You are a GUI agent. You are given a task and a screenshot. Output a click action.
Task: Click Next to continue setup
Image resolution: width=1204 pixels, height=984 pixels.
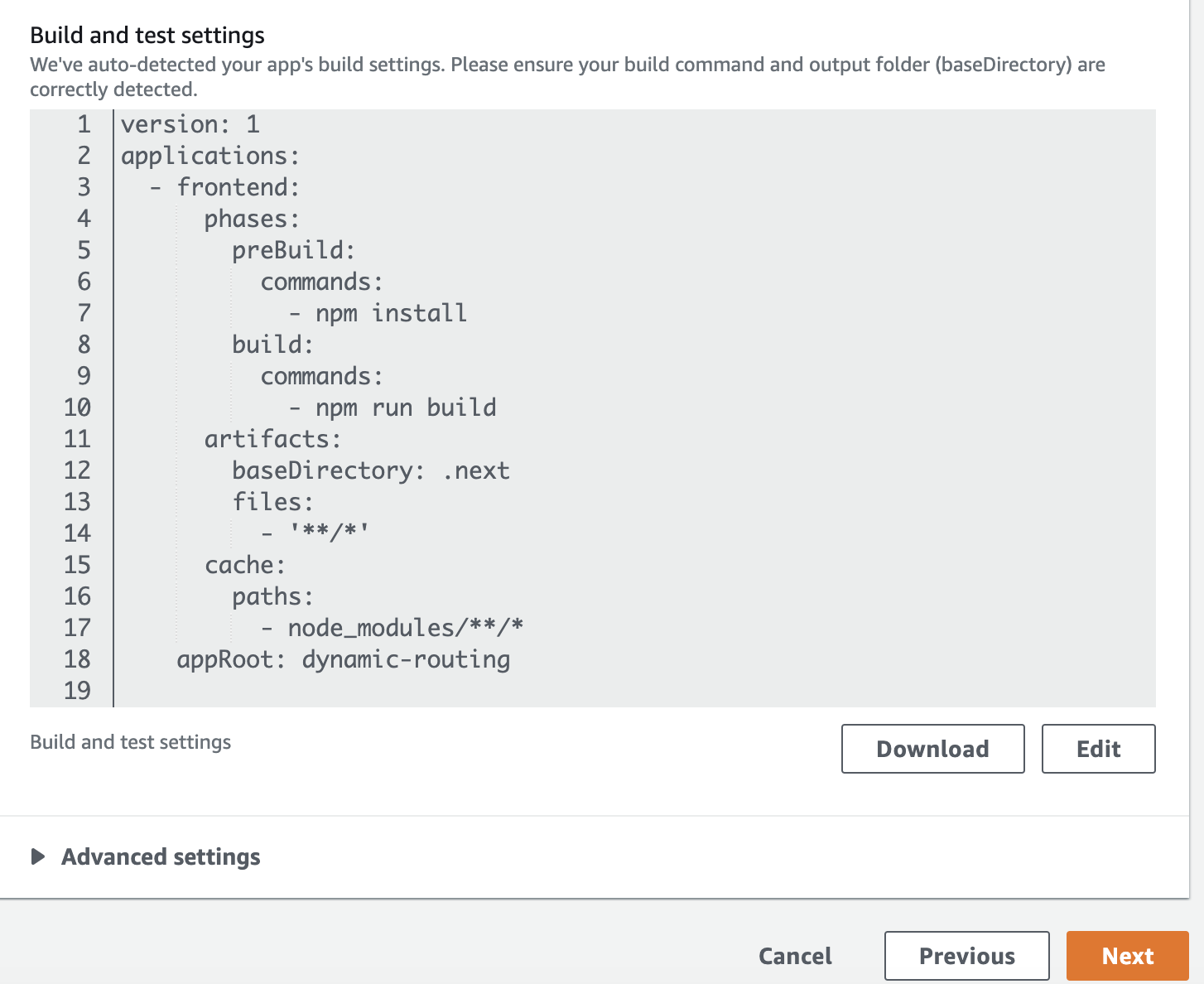pyautogui.click(x=1127, y=955)
